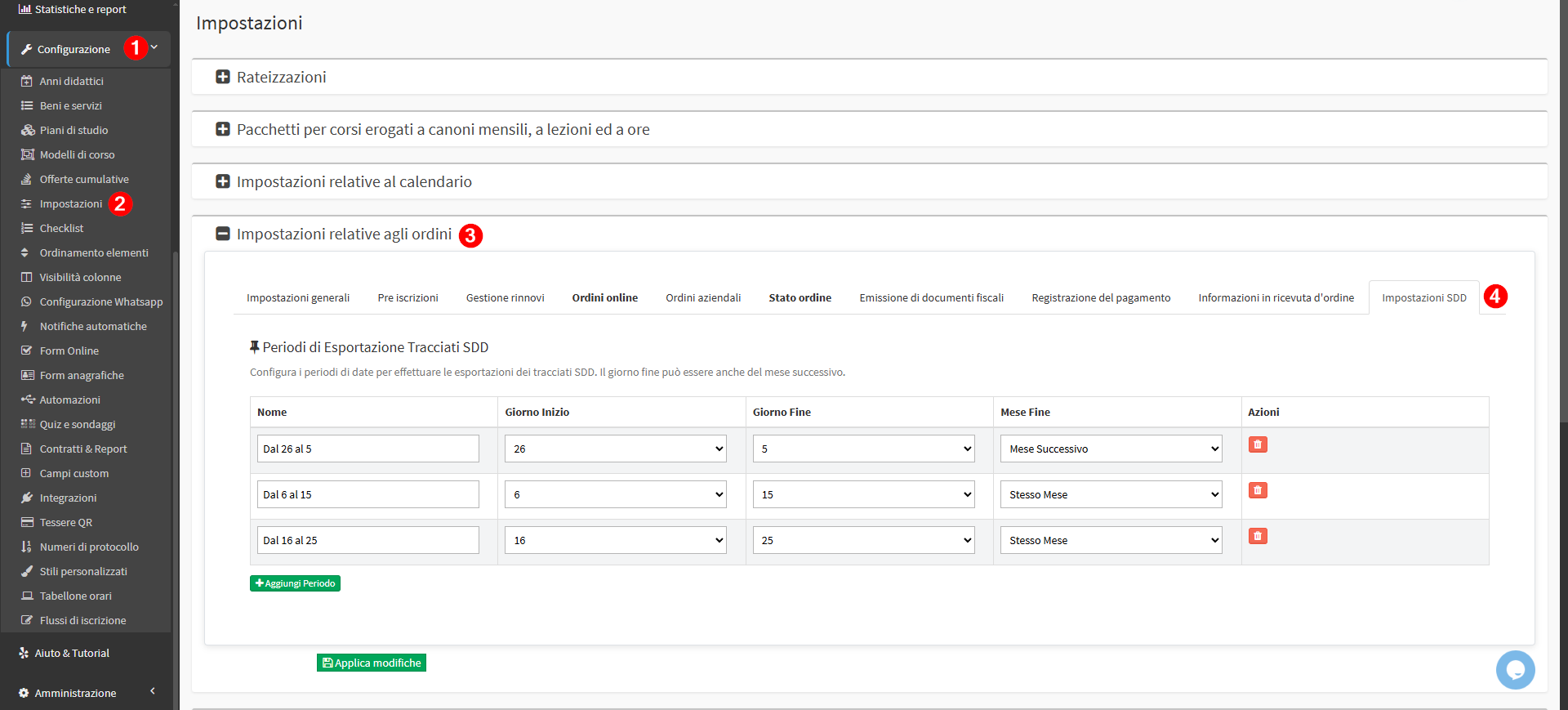Select the Stato ordine tab

(800, 297)
